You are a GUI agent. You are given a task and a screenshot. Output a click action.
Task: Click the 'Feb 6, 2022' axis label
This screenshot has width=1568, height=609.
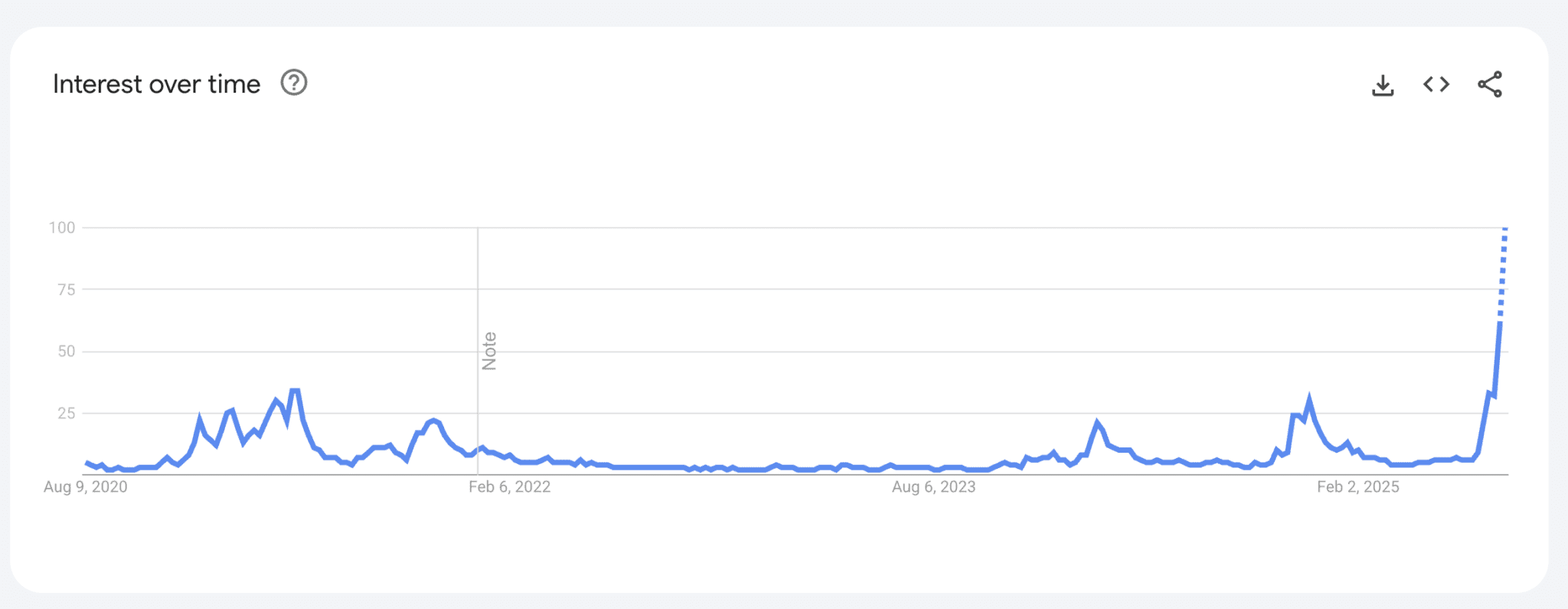[509, 487]
